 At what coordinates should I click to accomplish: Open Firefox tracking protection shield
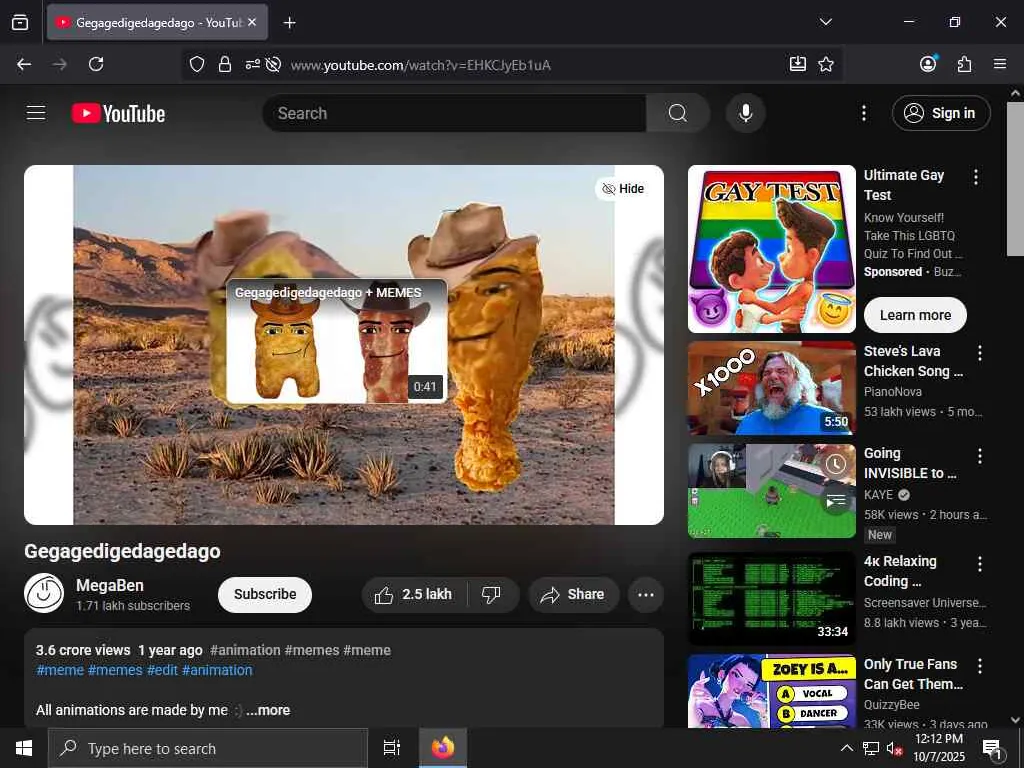tap(197, 64)
